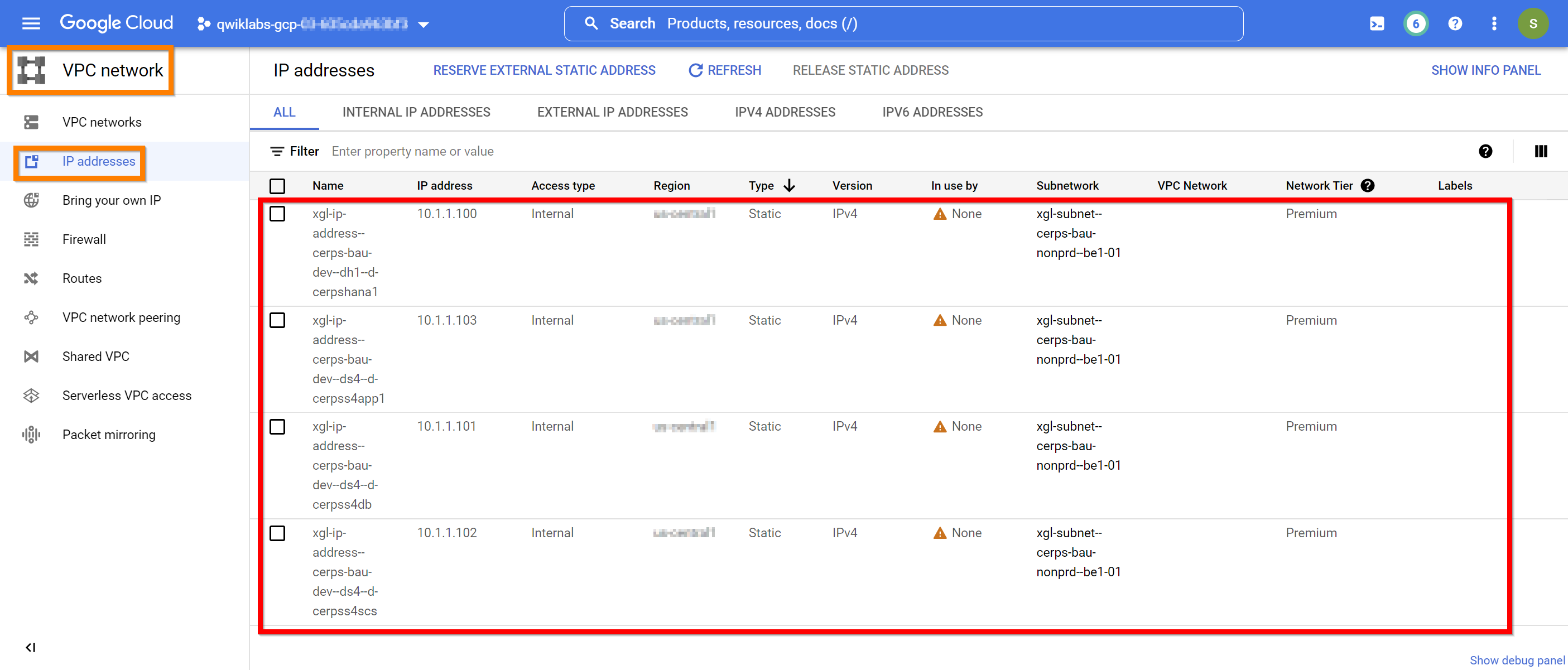Click the search magnifier icon
The image size is (1568, 670).
click(x=591, y=24)
